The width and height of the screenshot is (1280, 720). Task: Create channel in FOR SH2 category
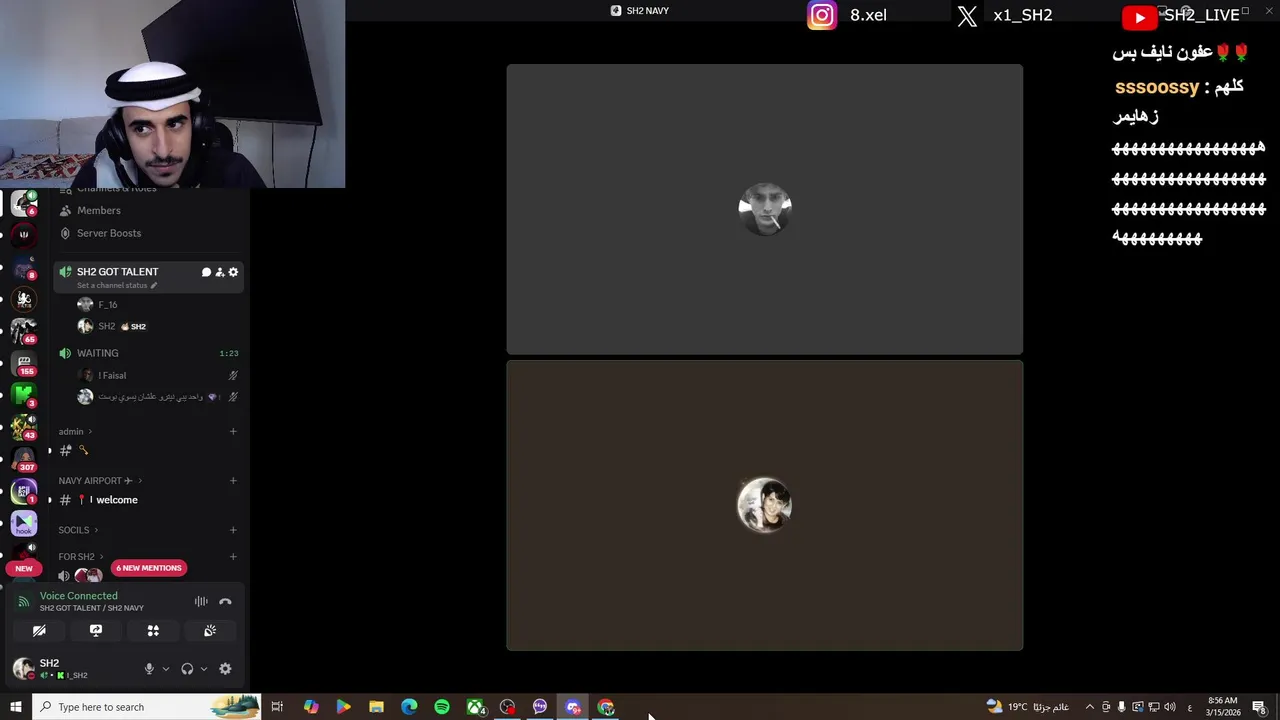233,557
